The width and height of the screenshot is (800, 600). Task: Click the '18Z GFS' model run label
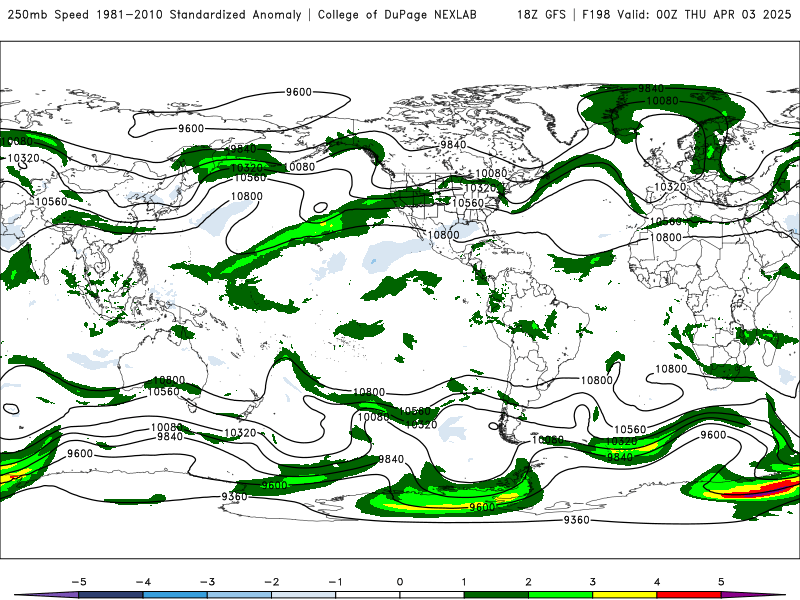541,14
